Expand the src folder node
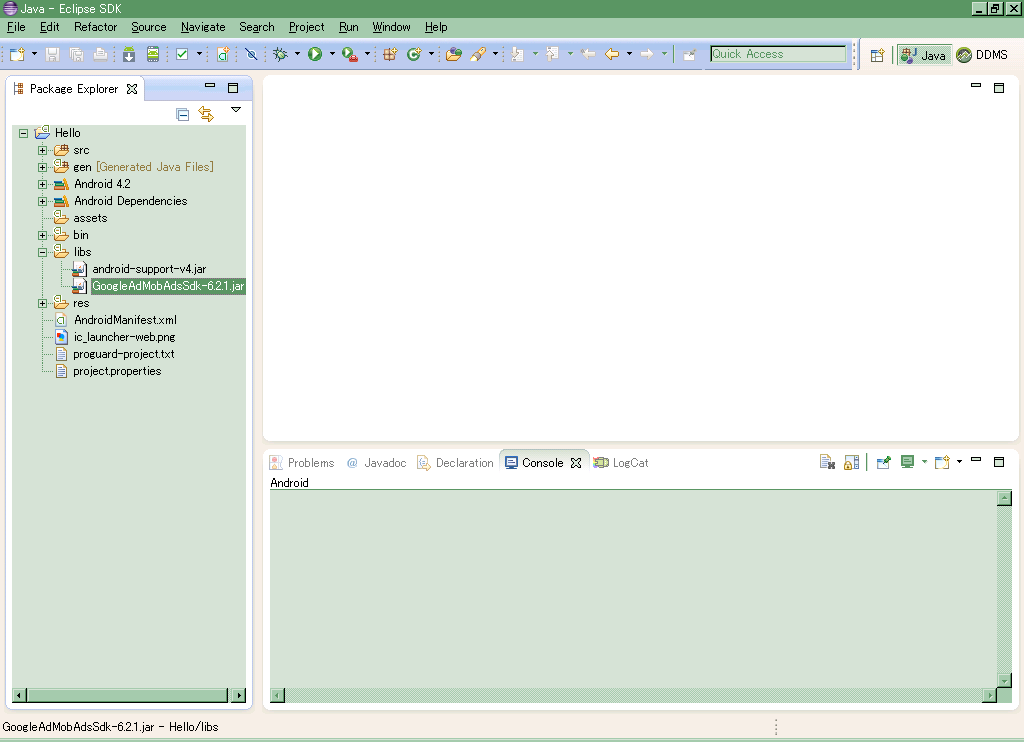Image resolution: width=1024 pixels, height=742 pixels. [42, 150]
